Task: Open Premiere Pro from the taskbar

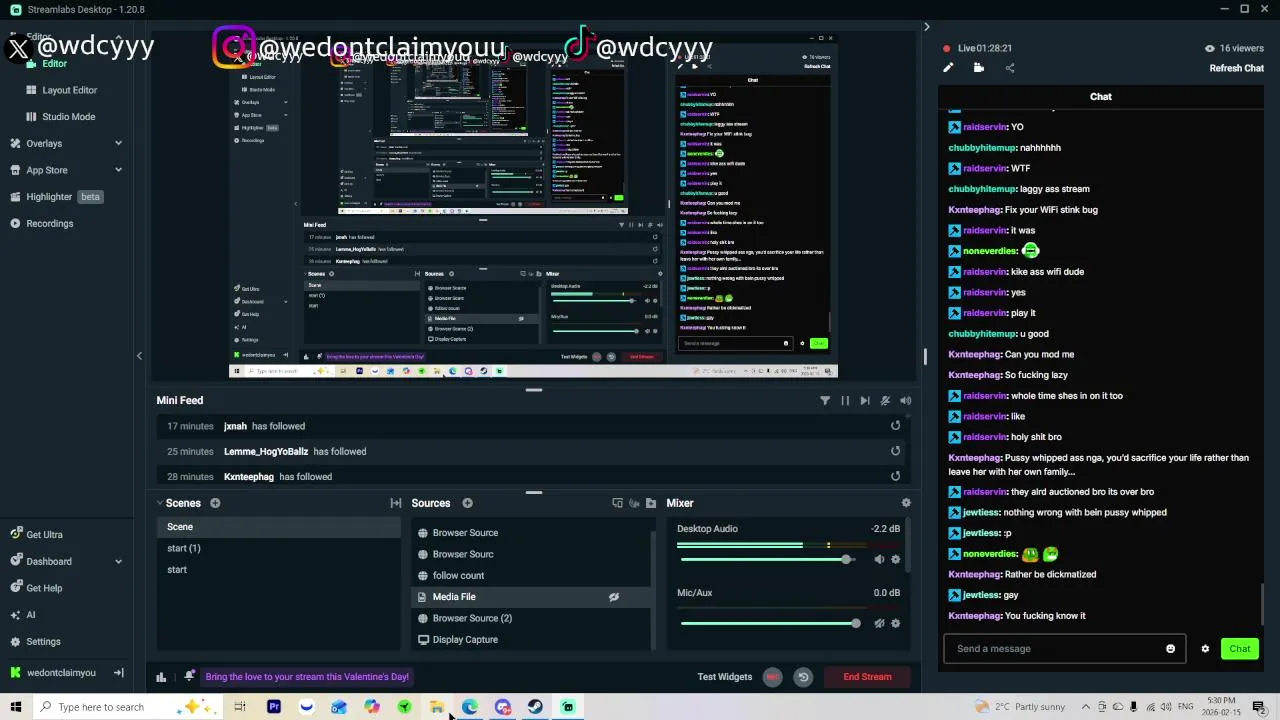Action: tap(274, 707)
